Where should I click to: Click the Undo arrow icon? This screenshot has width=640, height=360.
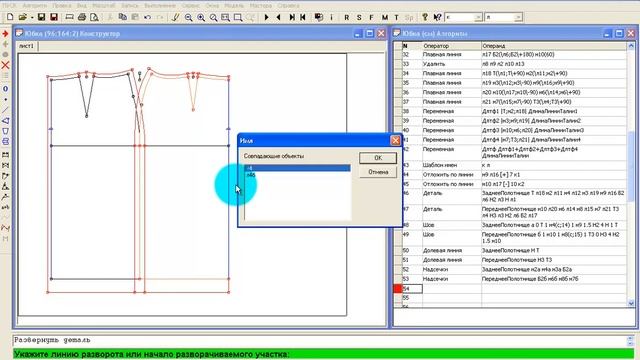pyautogui.click(x=147, y=17)
